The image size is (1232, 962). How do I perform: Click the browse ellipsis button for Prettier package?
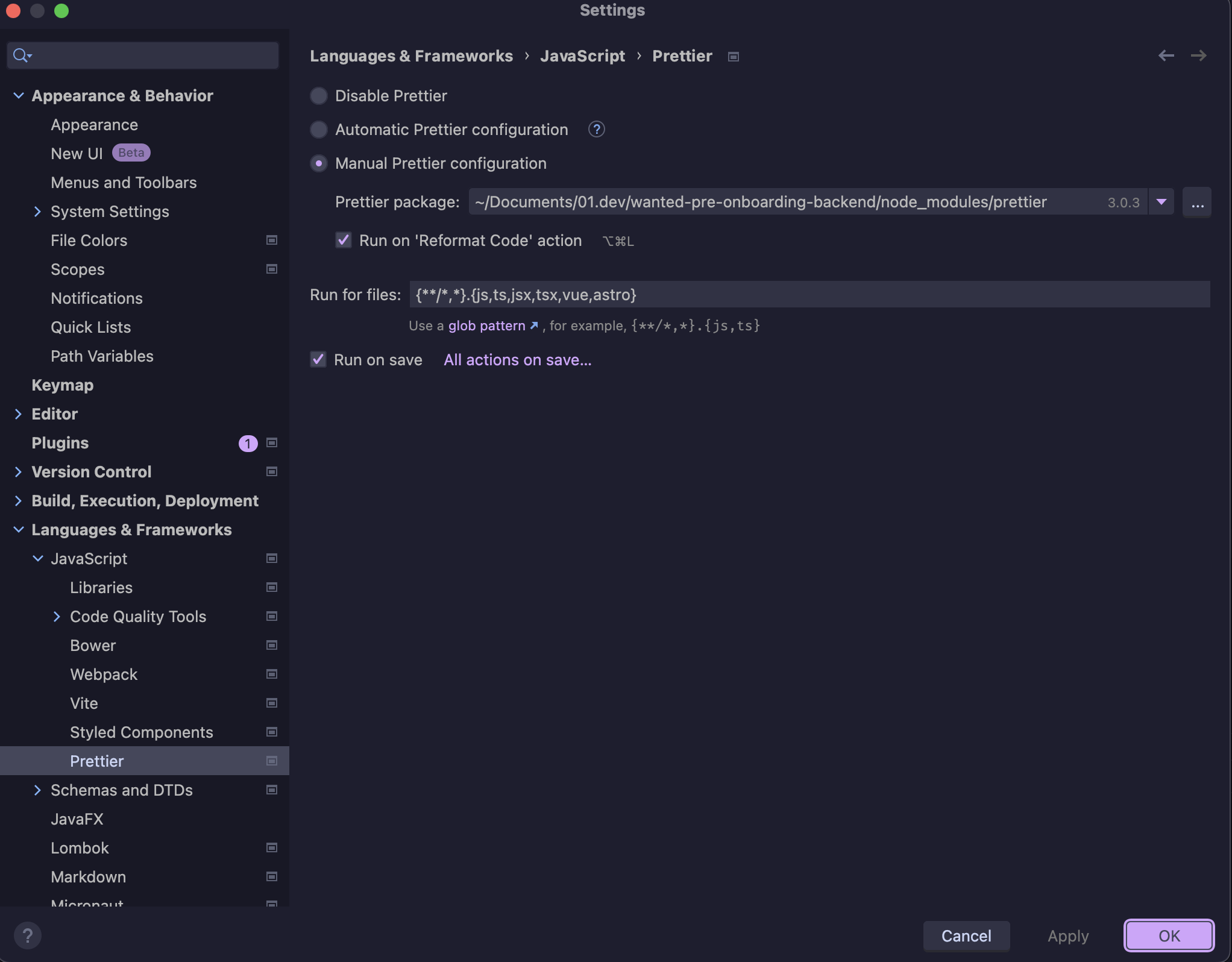[x=1197, y=203]
